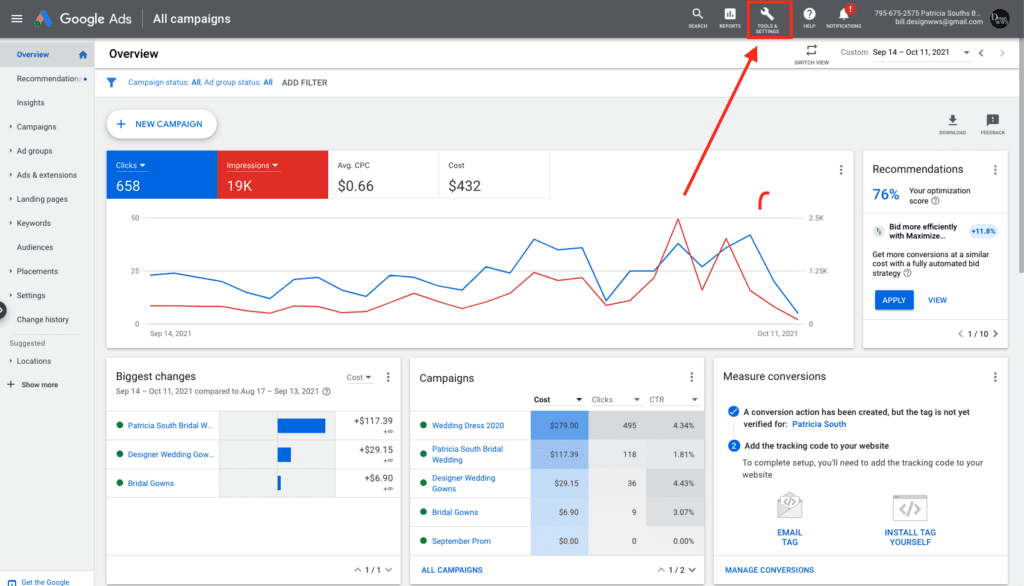
Task: Open Recommendations card three-dot menu
Action: tap(995, 170)
